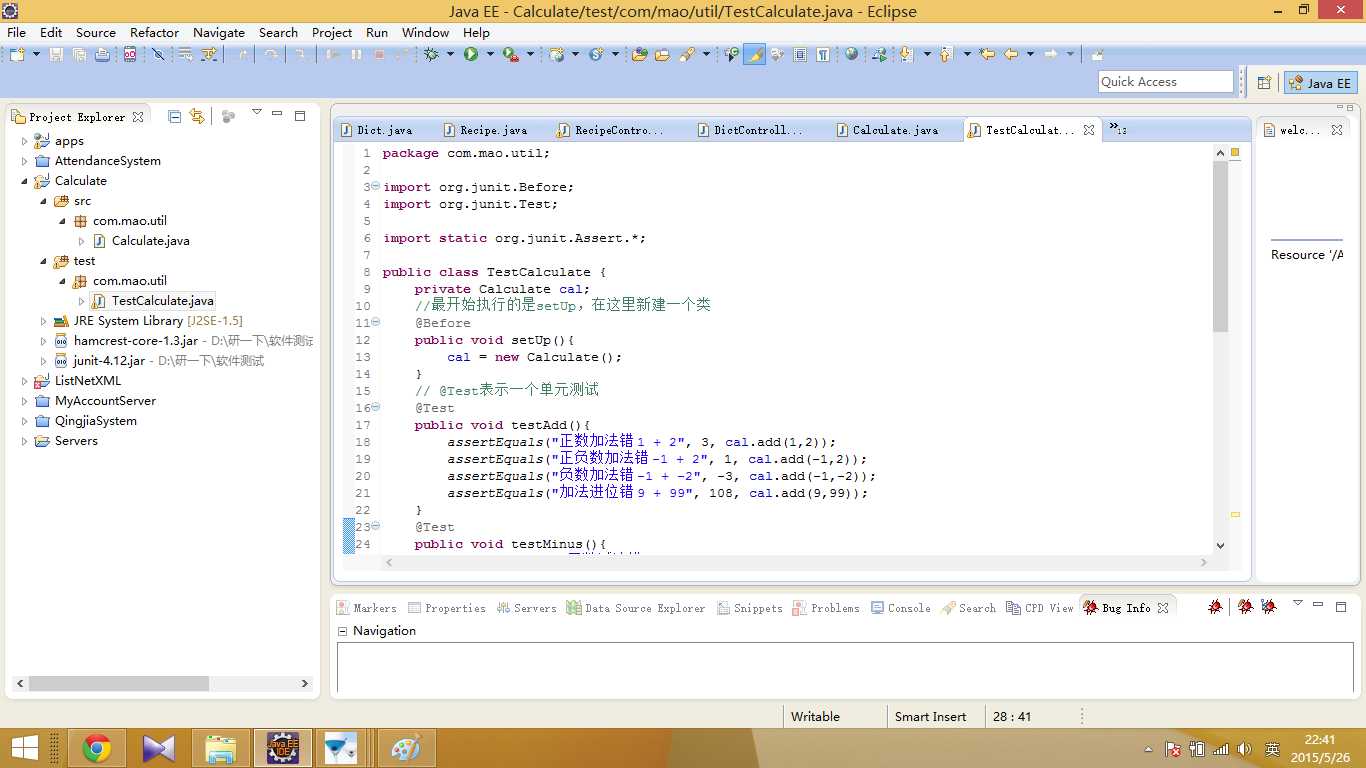Open the Run configurations dropdown arrow
The height and width of the screenshot is (768, 1366).
(490, 55)
